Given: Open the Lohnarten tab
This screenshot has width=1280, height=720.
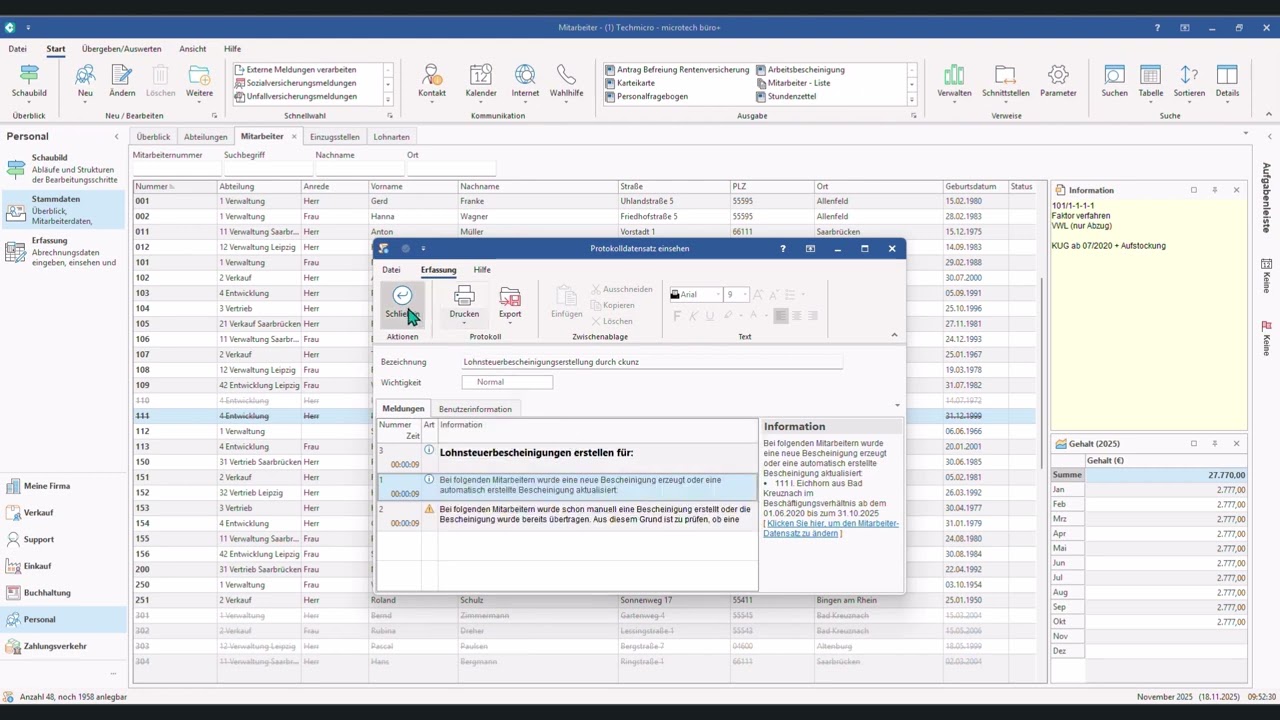Looking at the screenshot, I should (x=391, y=137).
